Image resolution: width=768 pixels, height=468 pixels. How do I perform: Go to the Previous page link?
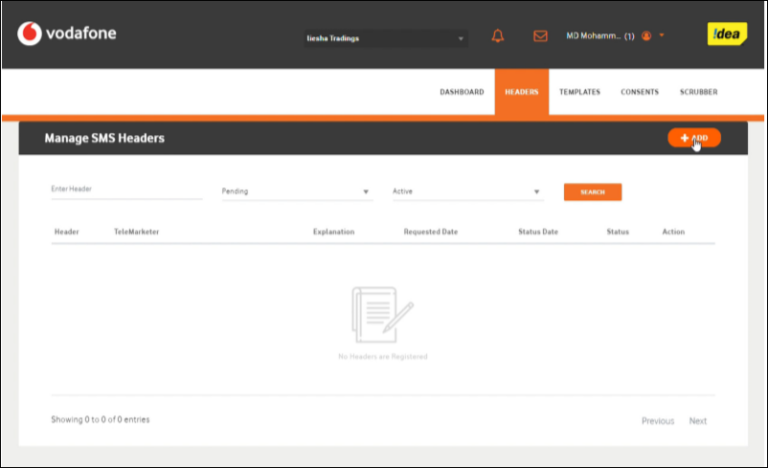657,421
